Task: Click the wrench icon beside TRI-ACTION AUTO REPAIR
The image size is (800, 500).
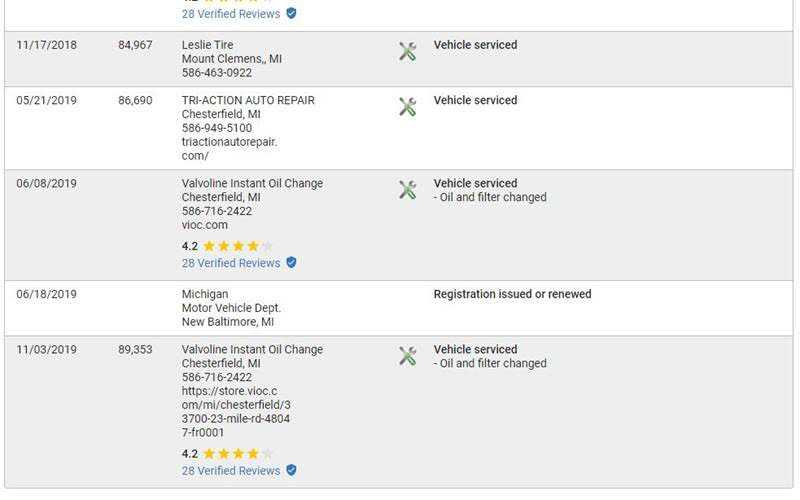Action: [x=407, y=106]
